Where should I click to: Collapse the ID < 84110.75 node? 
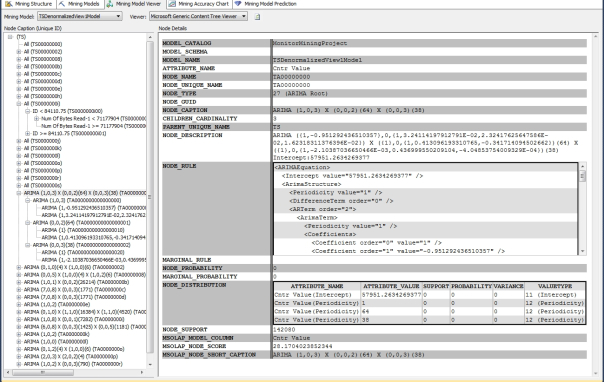click(x=27, y=111)
